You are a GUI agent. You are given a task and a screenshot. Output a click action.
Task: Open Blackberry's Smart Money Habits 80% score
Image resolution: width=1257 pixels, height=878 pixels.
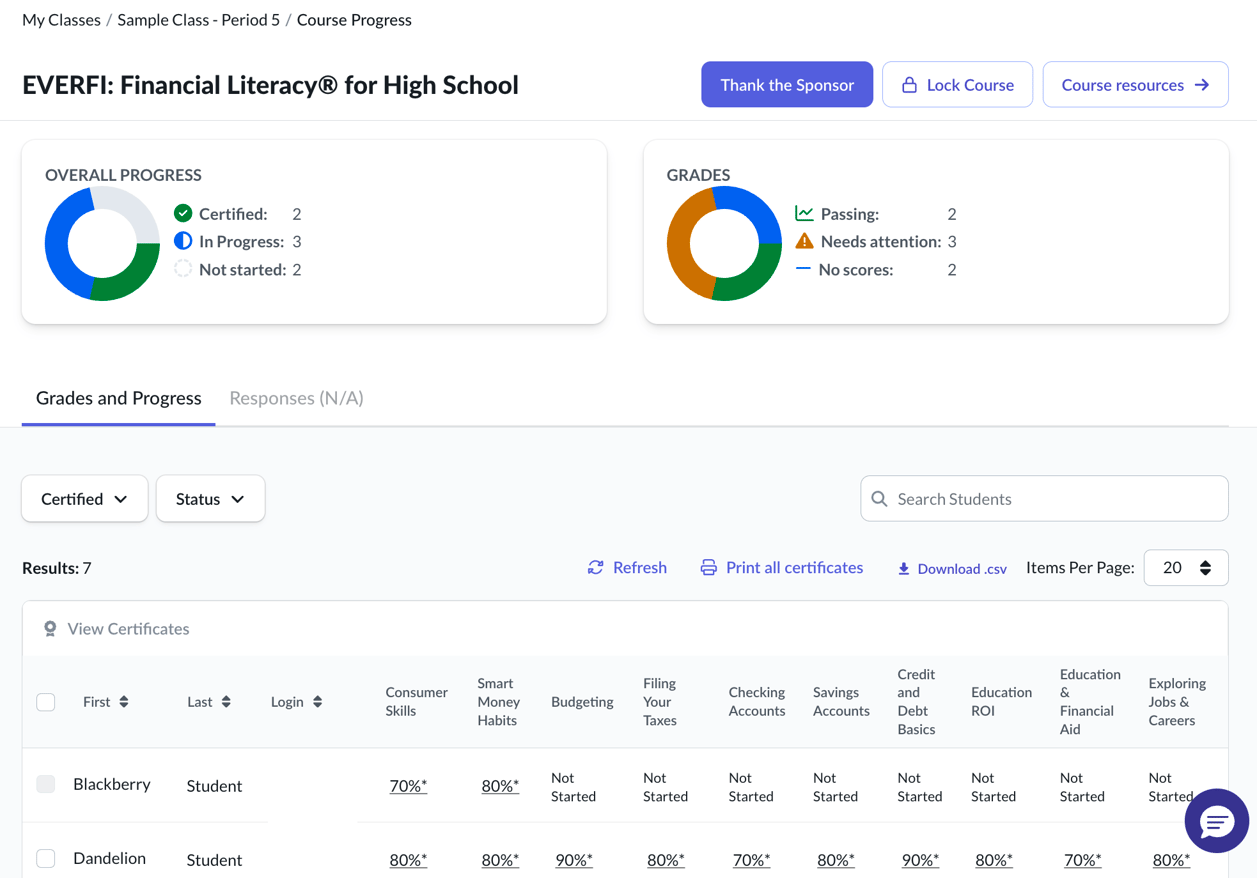click(x=500, y=786)
